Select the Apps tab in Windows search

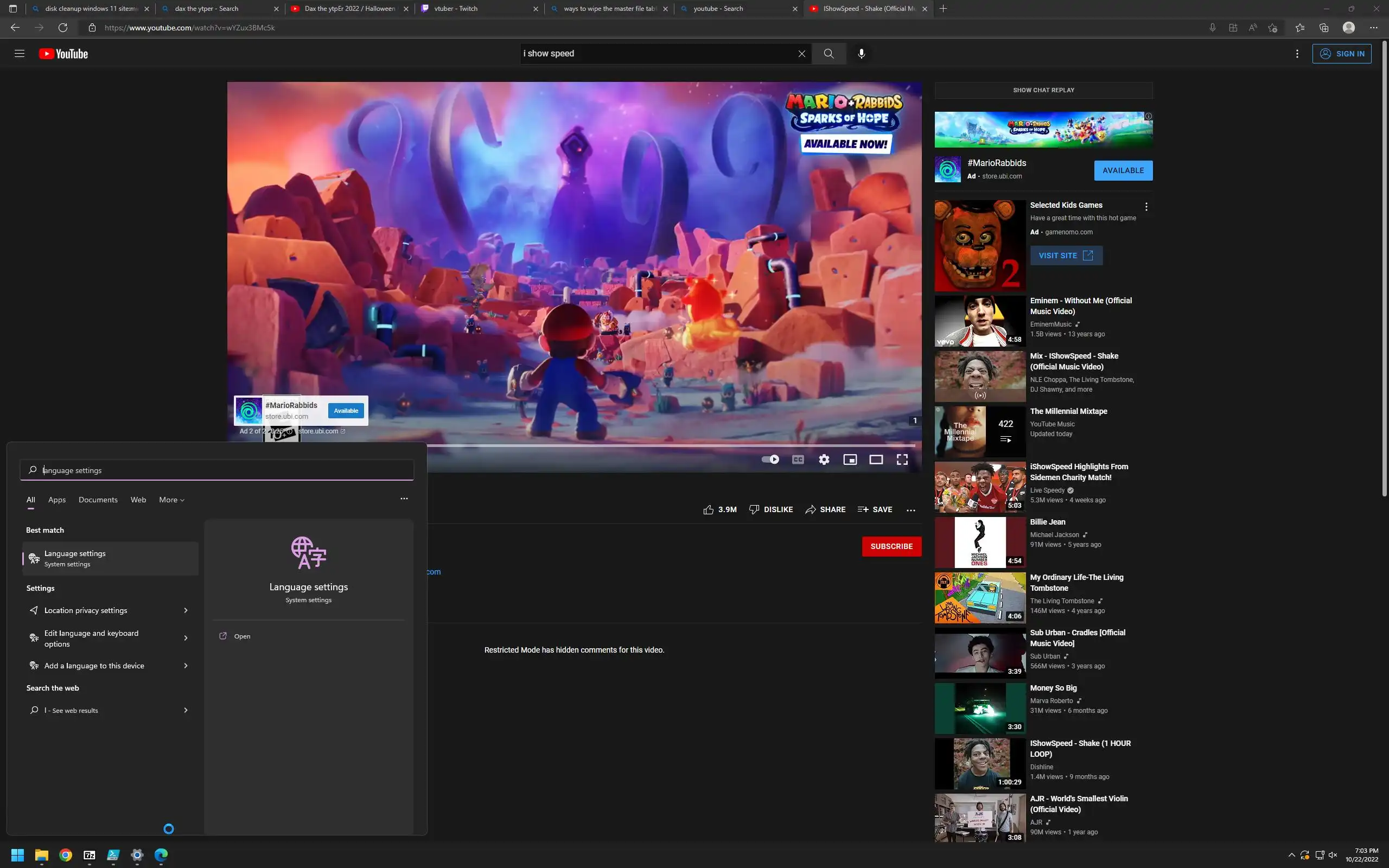[x=57, y=500]
